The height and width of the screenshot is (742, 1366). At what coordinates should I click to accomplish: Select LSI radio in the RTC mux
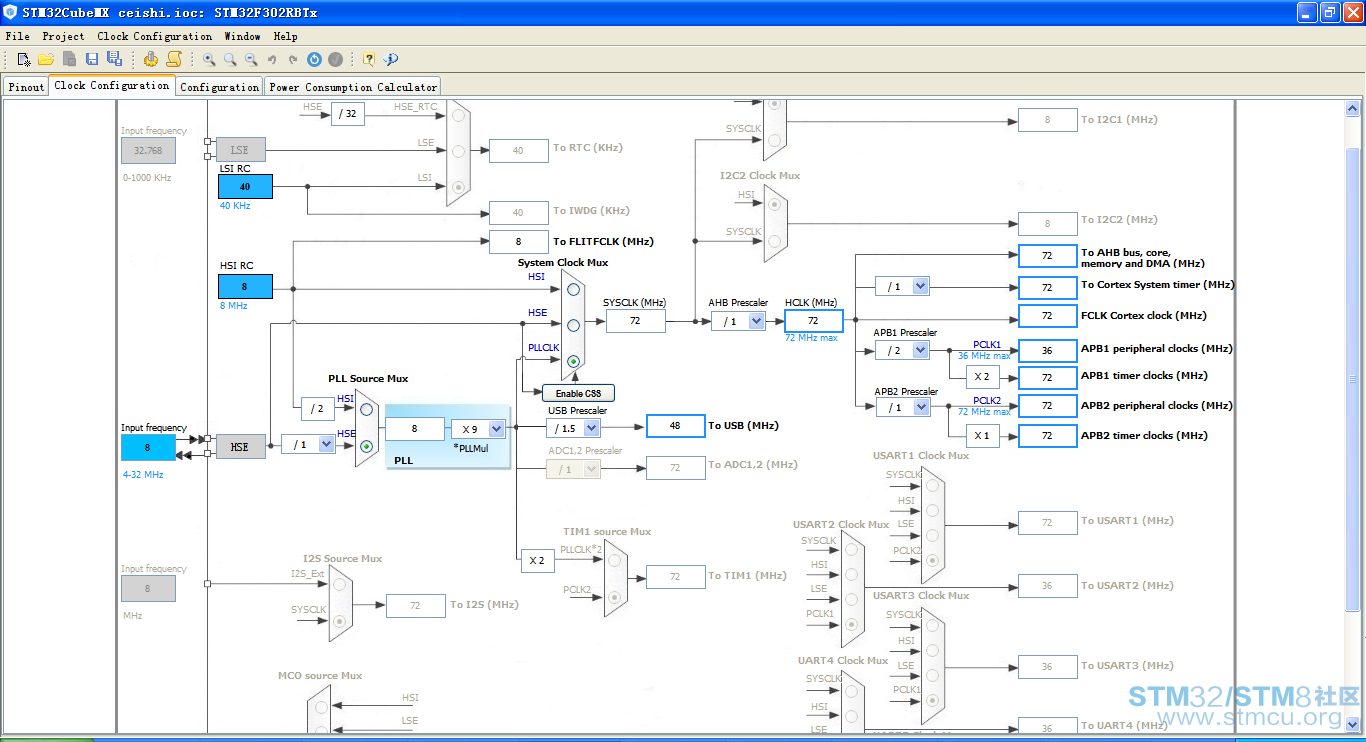tap(458, 186)
